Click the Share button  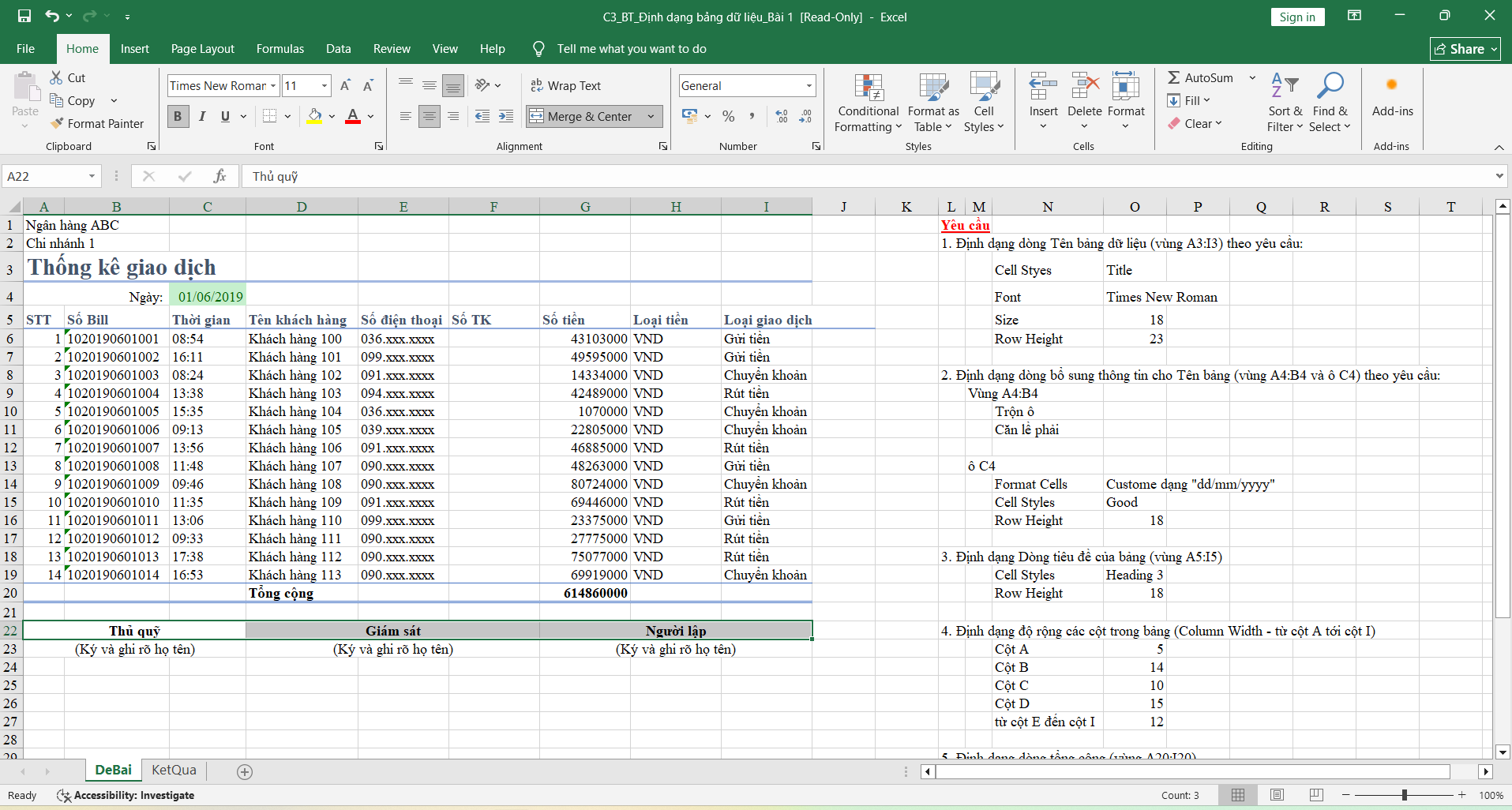[x=1465, y=49]
